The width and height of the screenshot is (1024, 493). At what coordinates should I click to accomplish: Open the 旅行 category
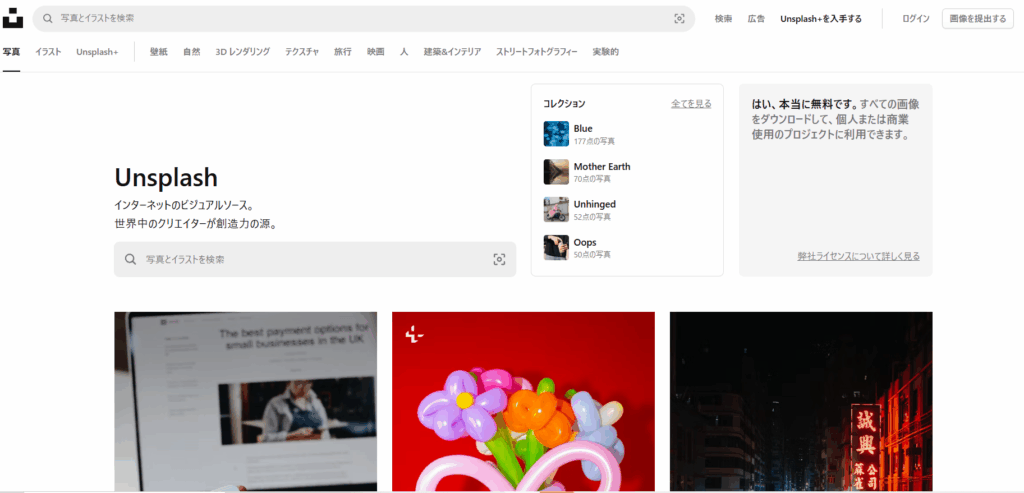point(343,52)
